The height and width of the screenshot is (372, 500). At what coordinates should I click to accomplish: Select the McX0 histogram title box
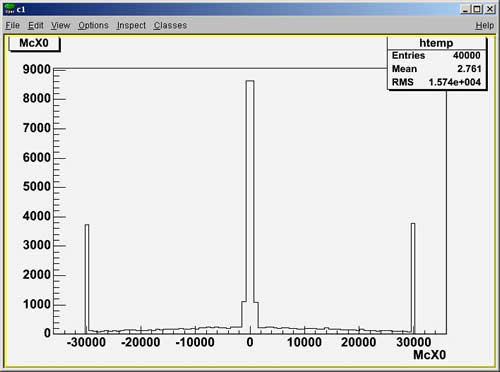34,44
